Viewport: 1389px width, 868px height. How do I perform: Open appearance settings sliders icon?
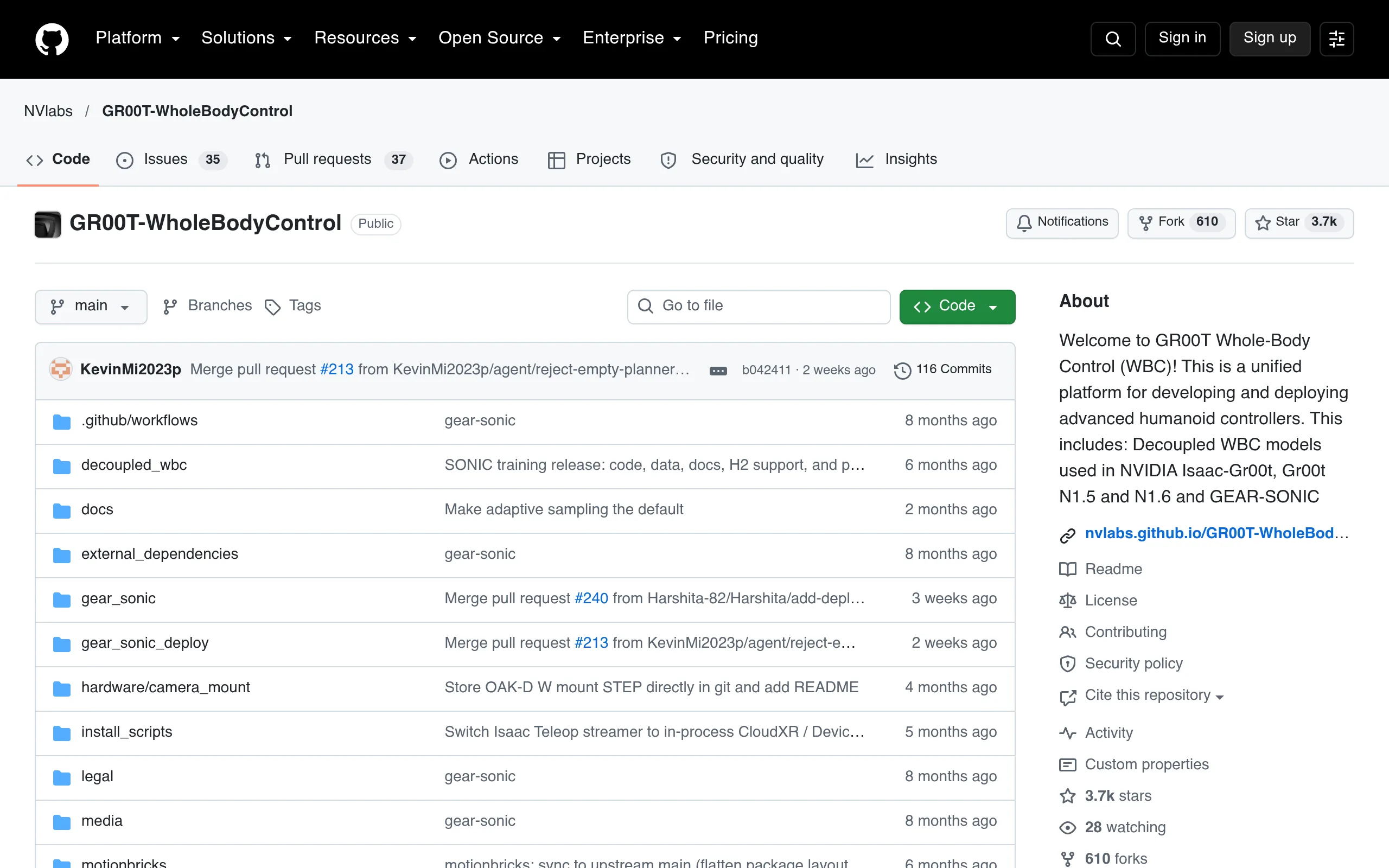[x=1336, y=39]
